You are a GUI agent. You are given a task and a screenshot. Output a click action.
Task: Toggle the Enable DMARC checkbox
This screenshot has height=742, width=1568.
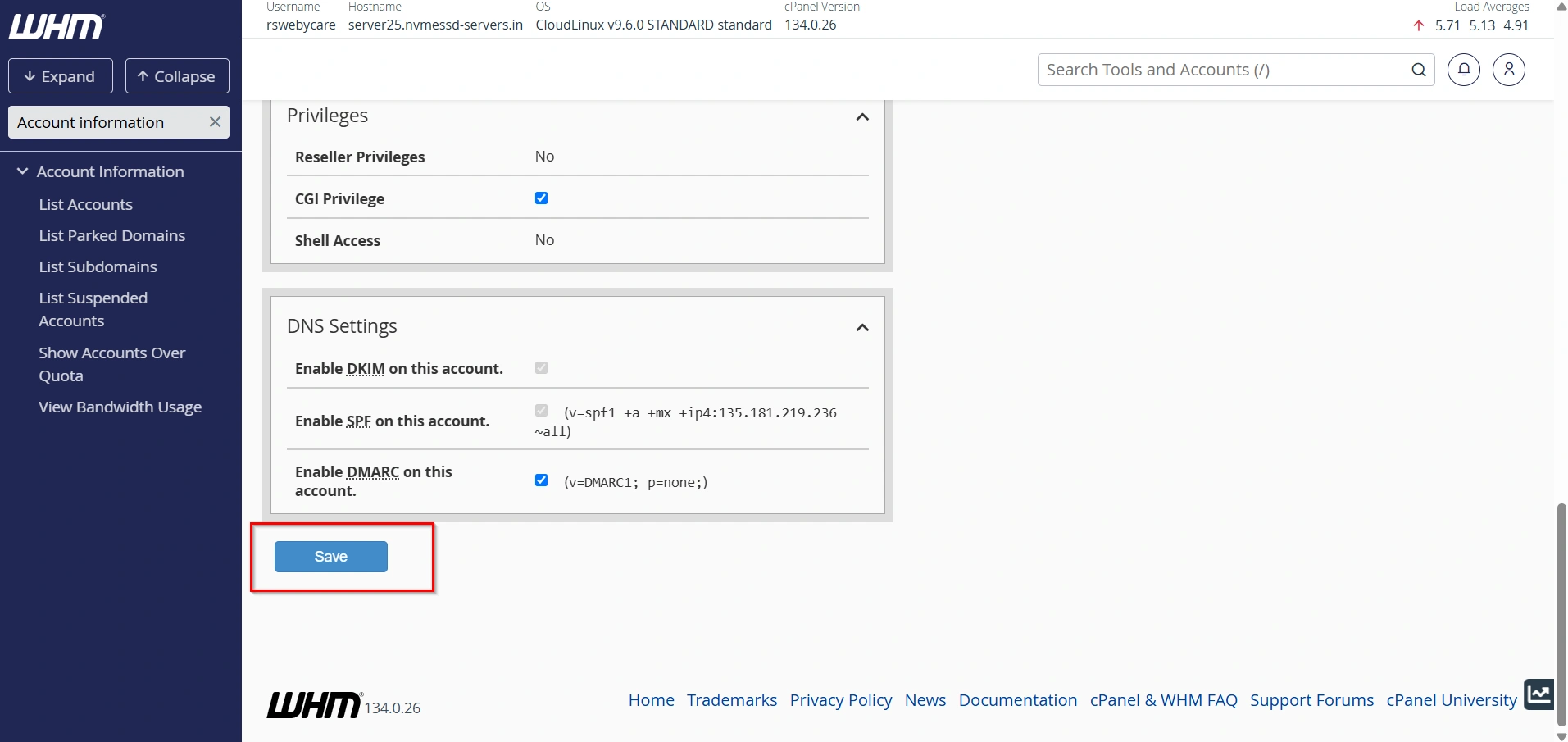[541, 480]
